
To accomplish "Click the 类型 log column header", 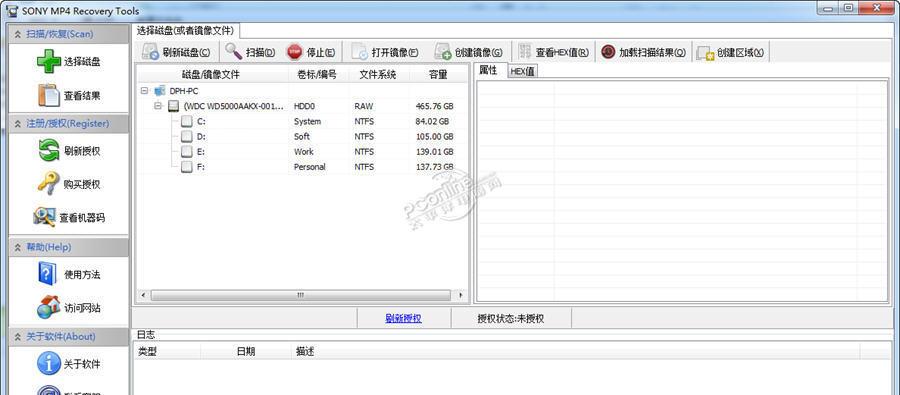I will tap(167, 351).
